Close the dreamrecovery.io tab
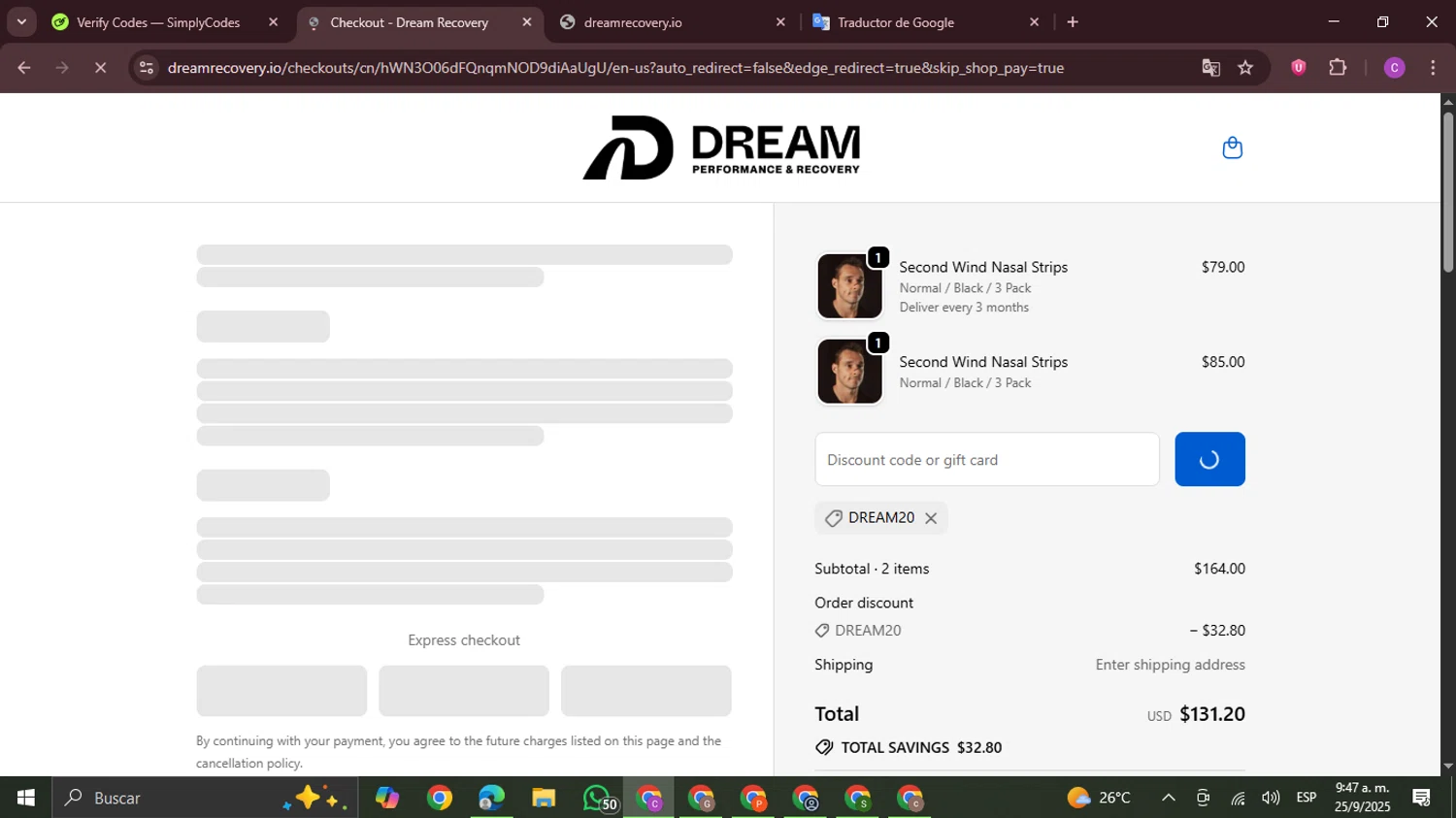The height and width of the screenshot is (818, 1456). (780, 22)
